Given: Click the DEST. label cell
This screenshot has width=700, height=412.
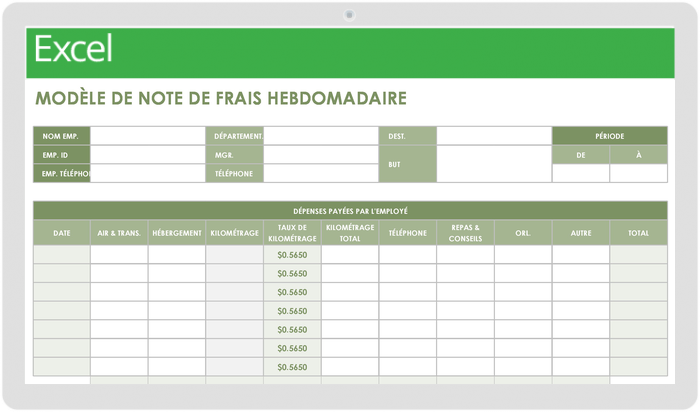Looking at the screenshot, I should click(x=408, y=136).
